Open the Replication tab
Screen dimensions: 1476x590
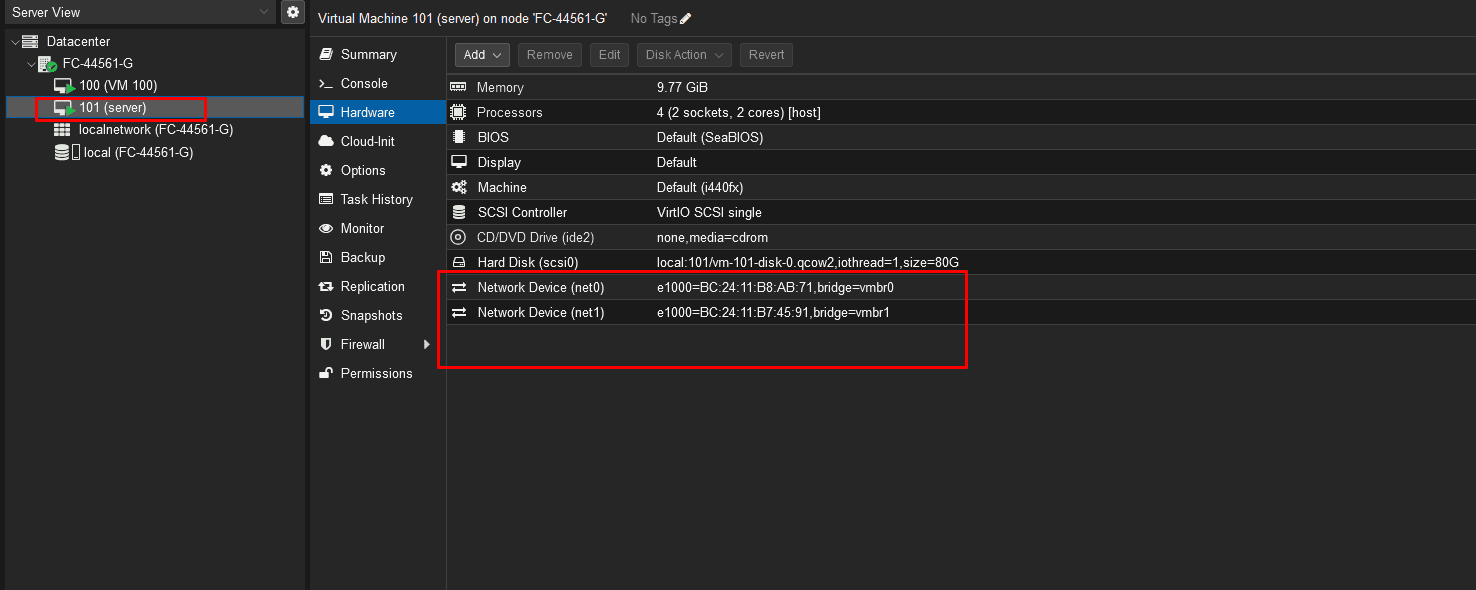[377, 287]
